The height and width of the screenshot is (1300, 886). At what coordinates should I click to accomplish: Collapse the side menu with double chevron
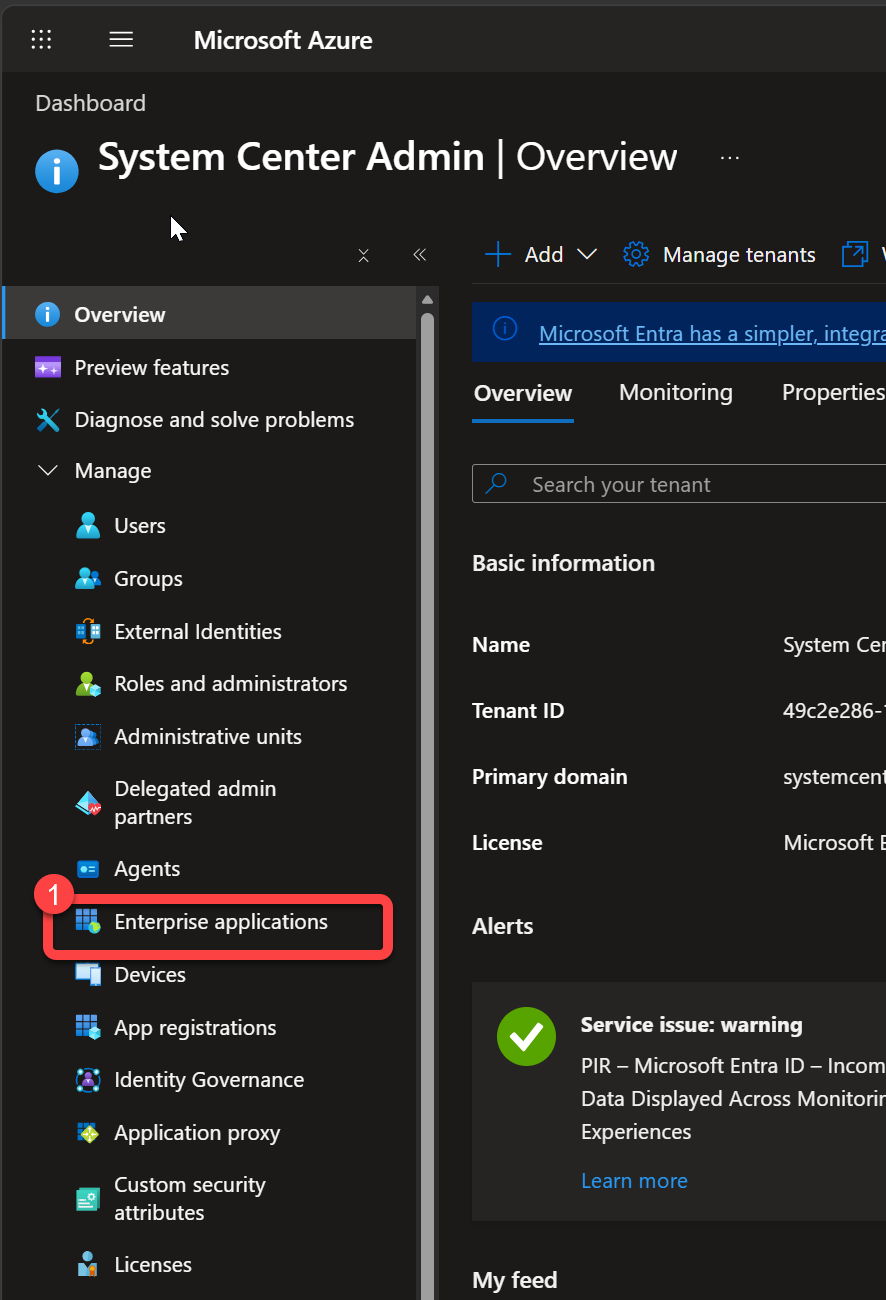[x=420, y=255]
